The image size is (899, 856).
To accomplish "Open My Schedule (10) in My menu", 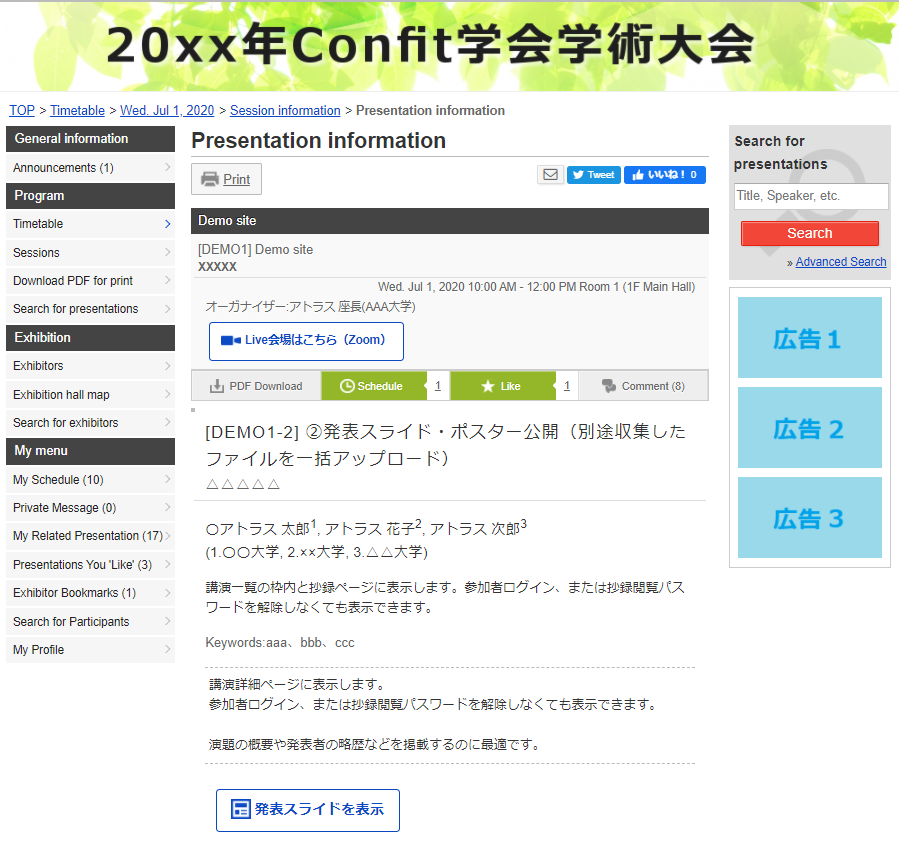I will point(90,480).
